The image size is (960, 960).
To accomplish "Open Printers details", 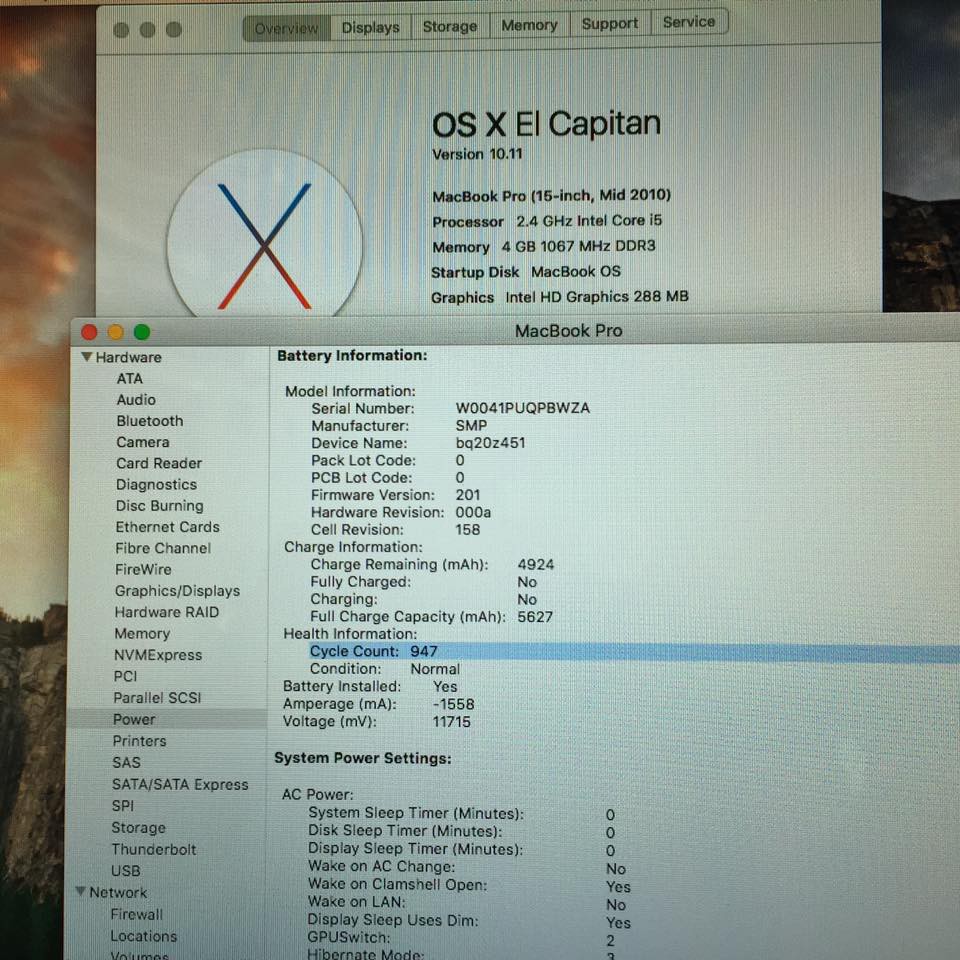I will click(x=140, y=741).
